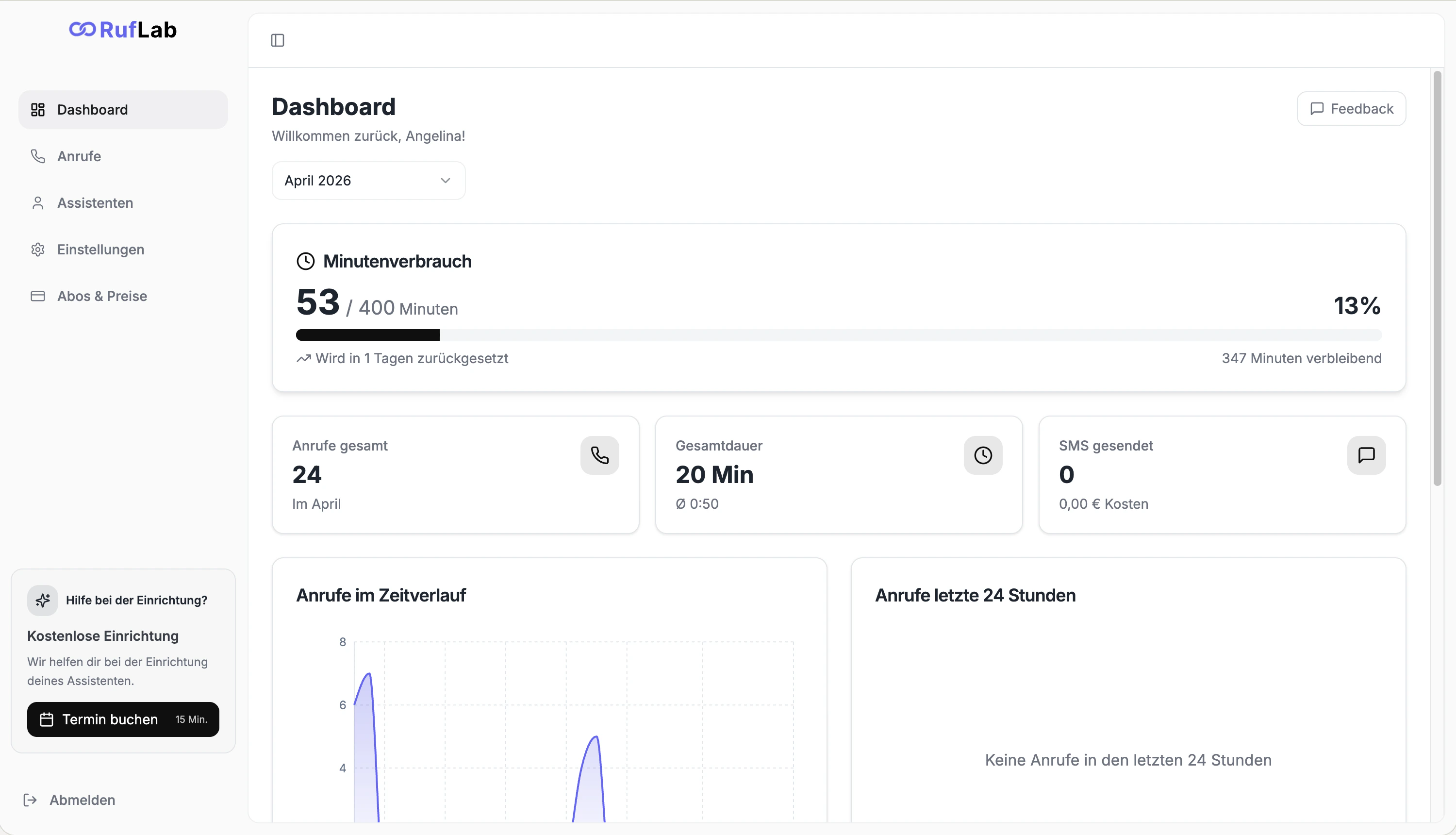Click the 'Im April' label
This screenshot has height=835, width=1456.
pyautogui.click(x=316, y=504)
